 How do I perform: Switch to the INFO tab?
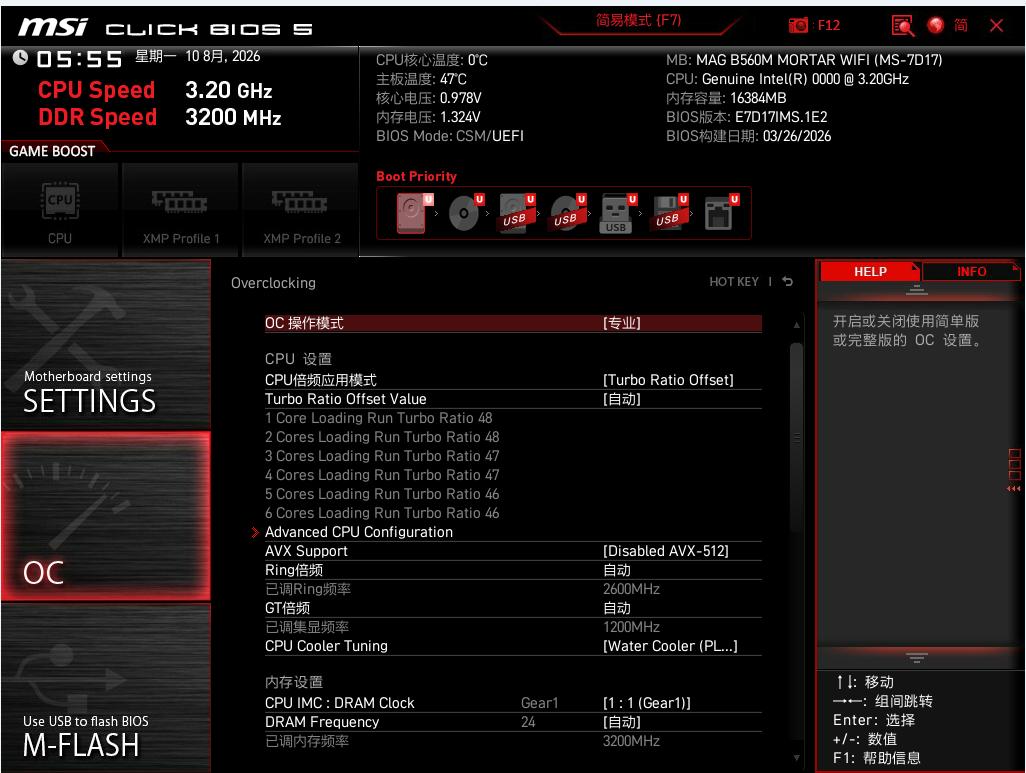[x=971, y=272]
